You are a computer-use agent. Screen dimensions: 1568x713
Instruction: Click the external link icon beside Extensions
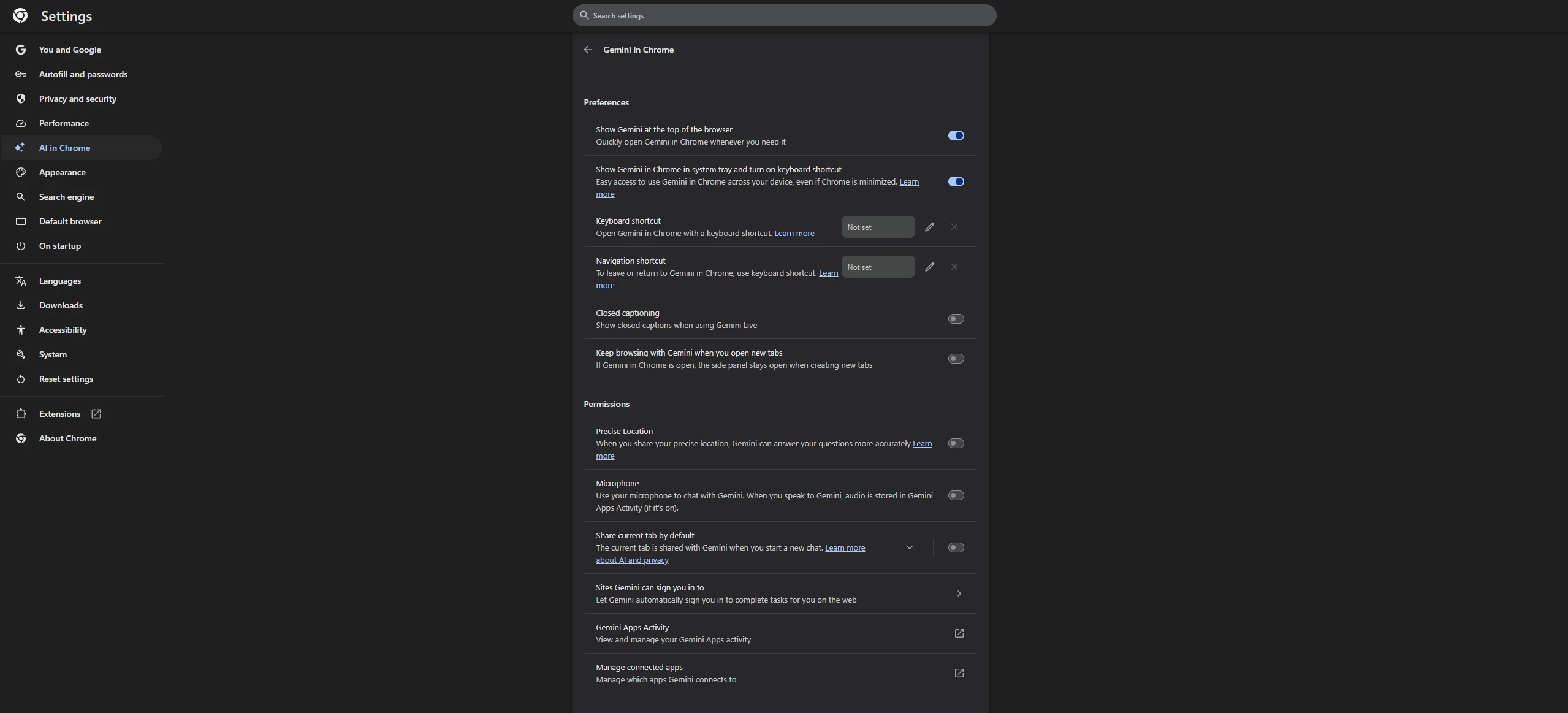tap(96, 414)
